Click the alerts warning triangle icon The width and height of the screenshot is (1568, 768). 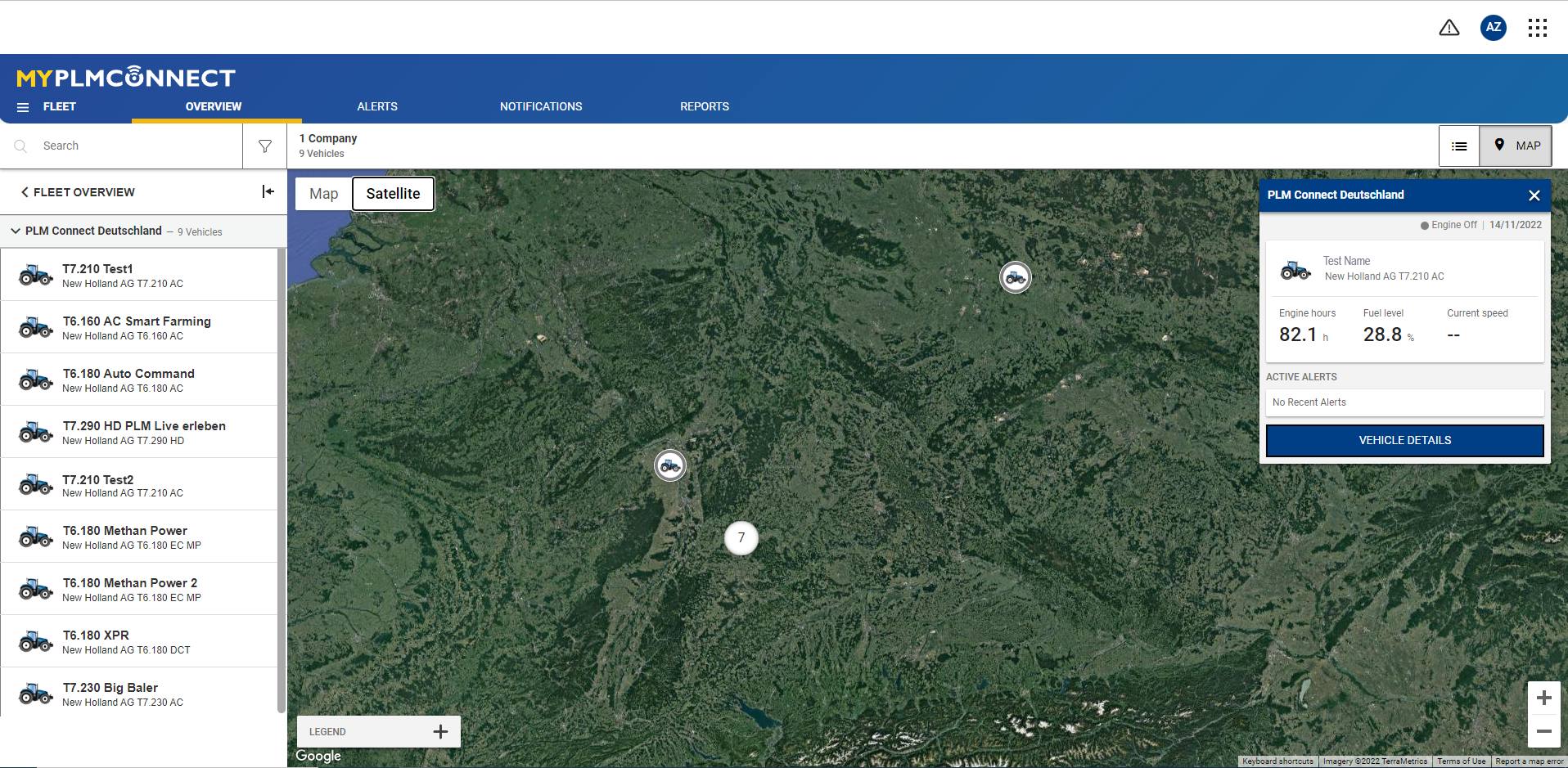(1449, 28)
